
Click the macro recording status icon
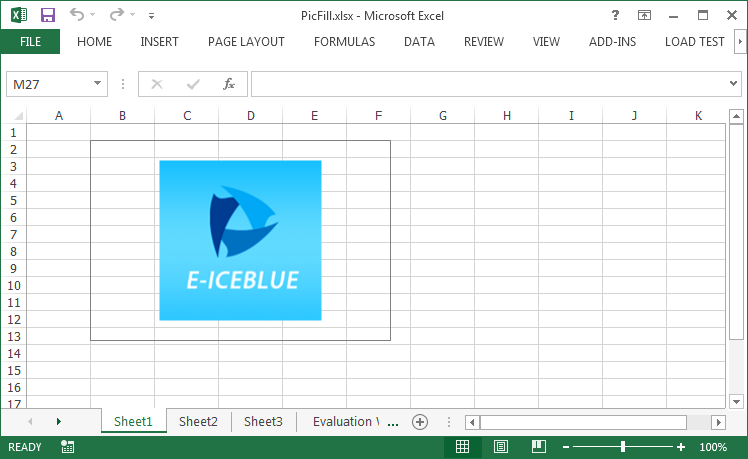click(x=68, y=447)
